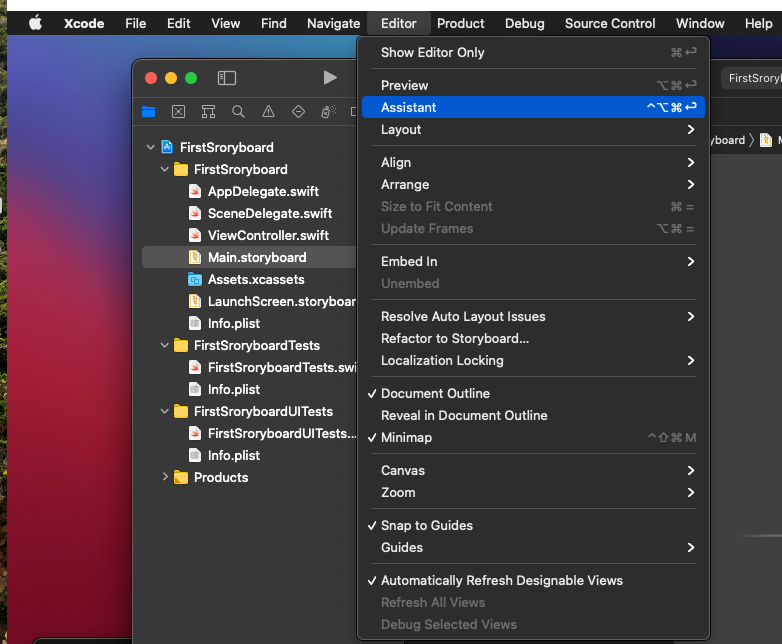The image size is (782, 644).
Task: Select FirstSroryboardTests.swift file row
Action: [249, 367]
